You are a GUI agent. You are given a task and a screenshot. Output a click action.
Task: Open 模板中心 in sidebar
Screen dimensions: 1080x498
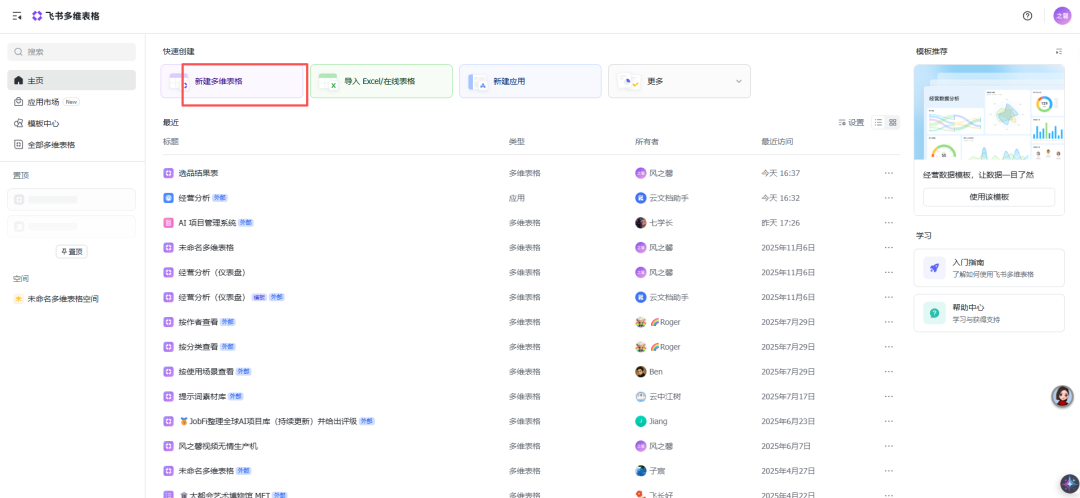coord(72,123)
